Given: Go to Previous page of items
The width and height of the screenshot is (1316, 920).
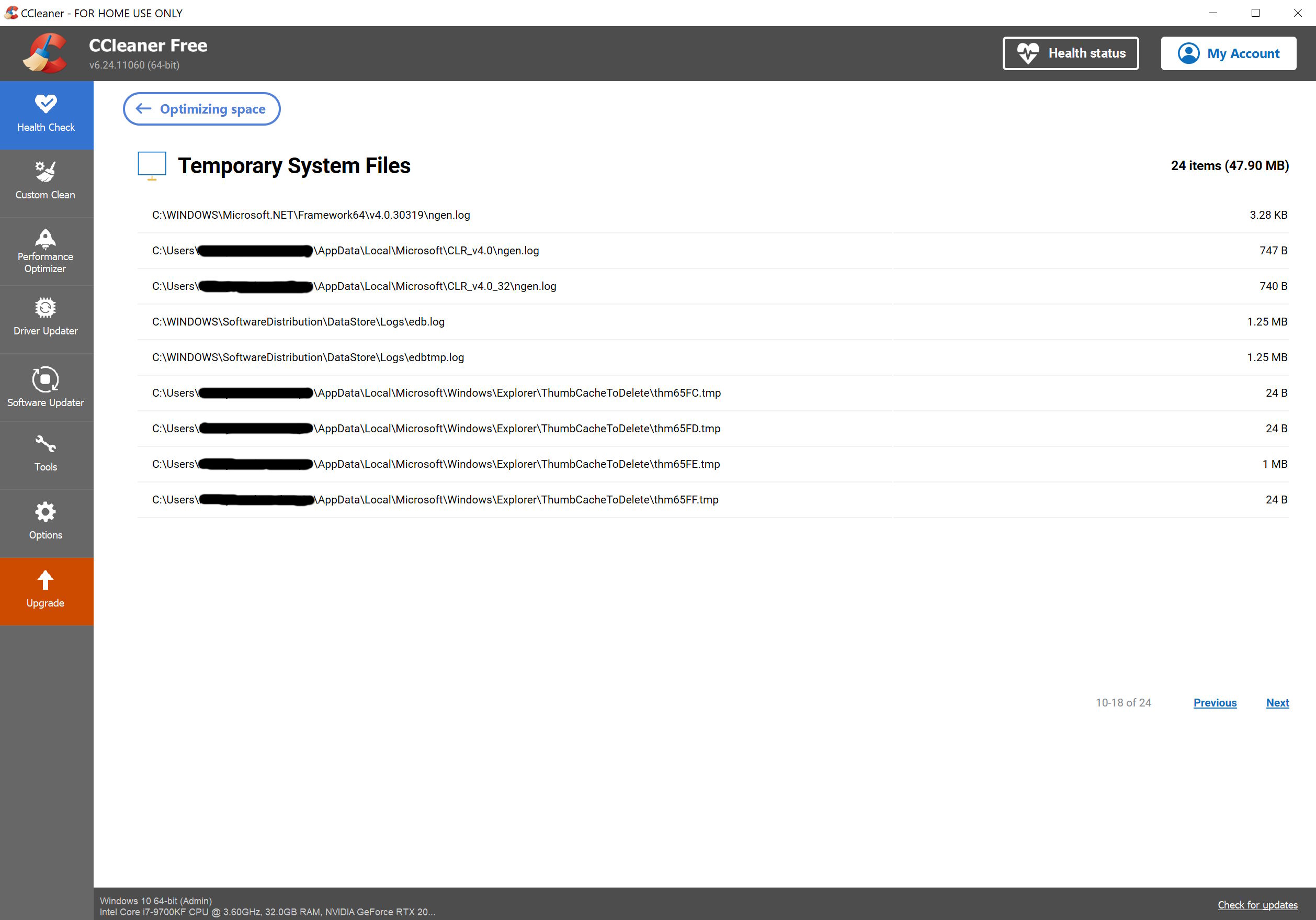Looking at the screenshot, I should (x=1215, y=703).
